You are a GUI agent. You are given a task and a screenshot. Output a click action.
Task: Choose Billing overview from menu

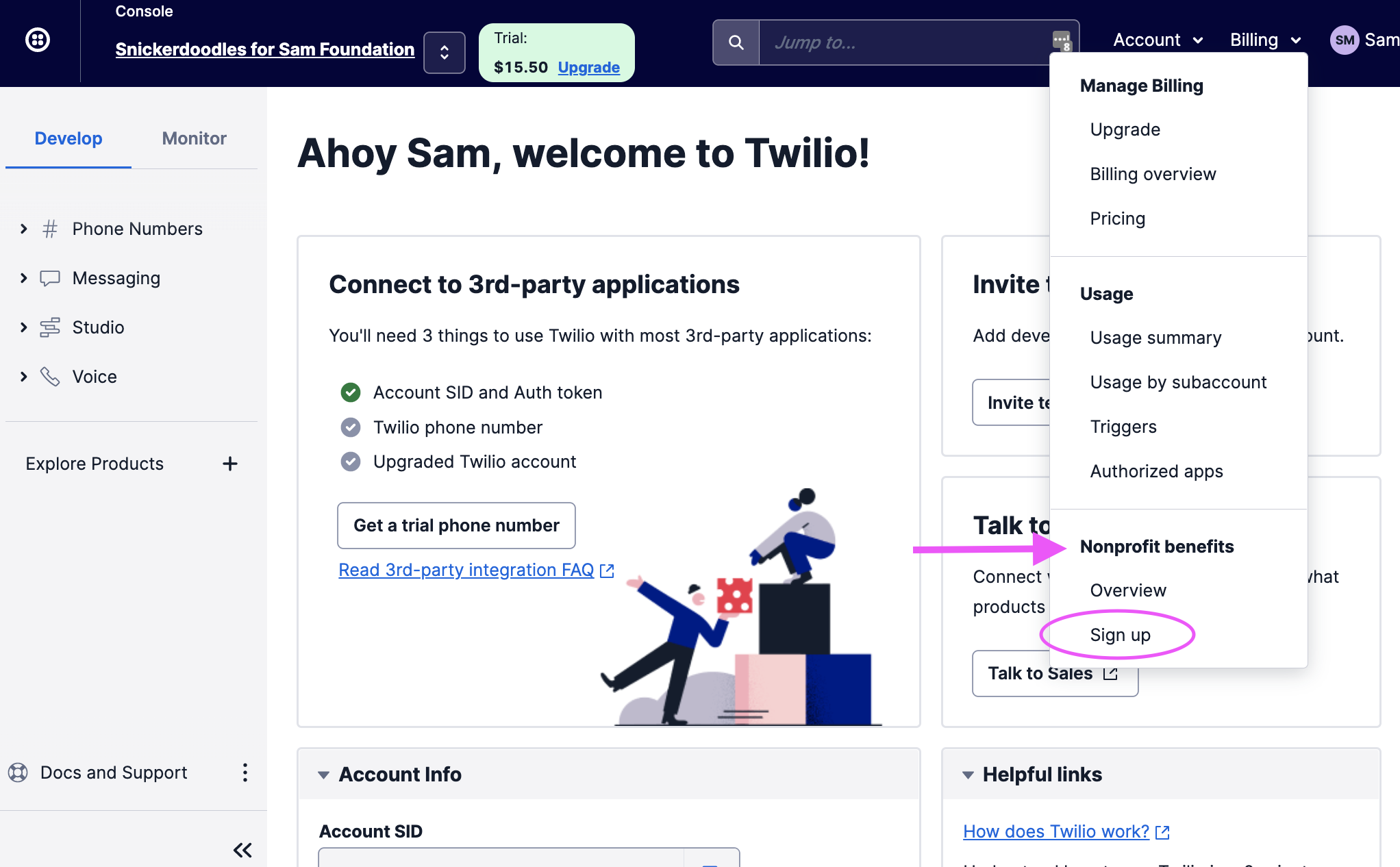(x=1153, y=174)
